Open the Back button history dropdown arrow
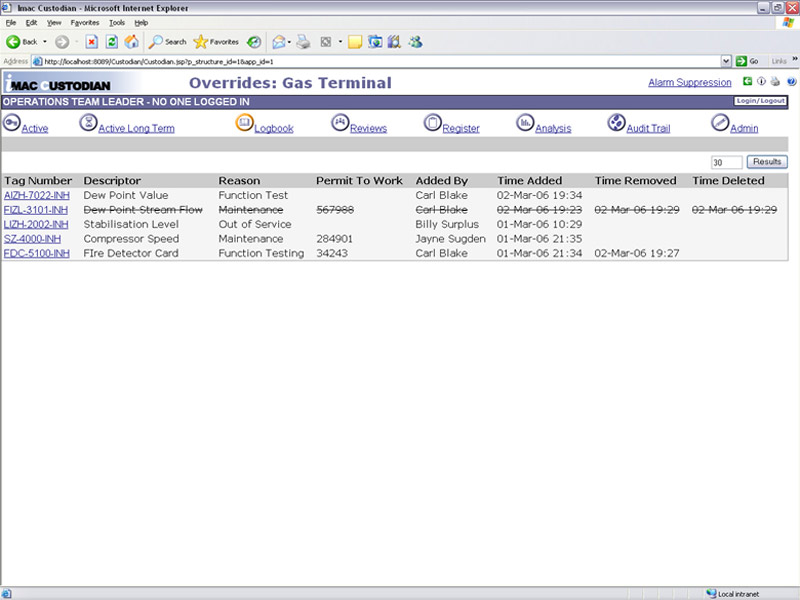The image size is (800, 600). tap(44, 42)
